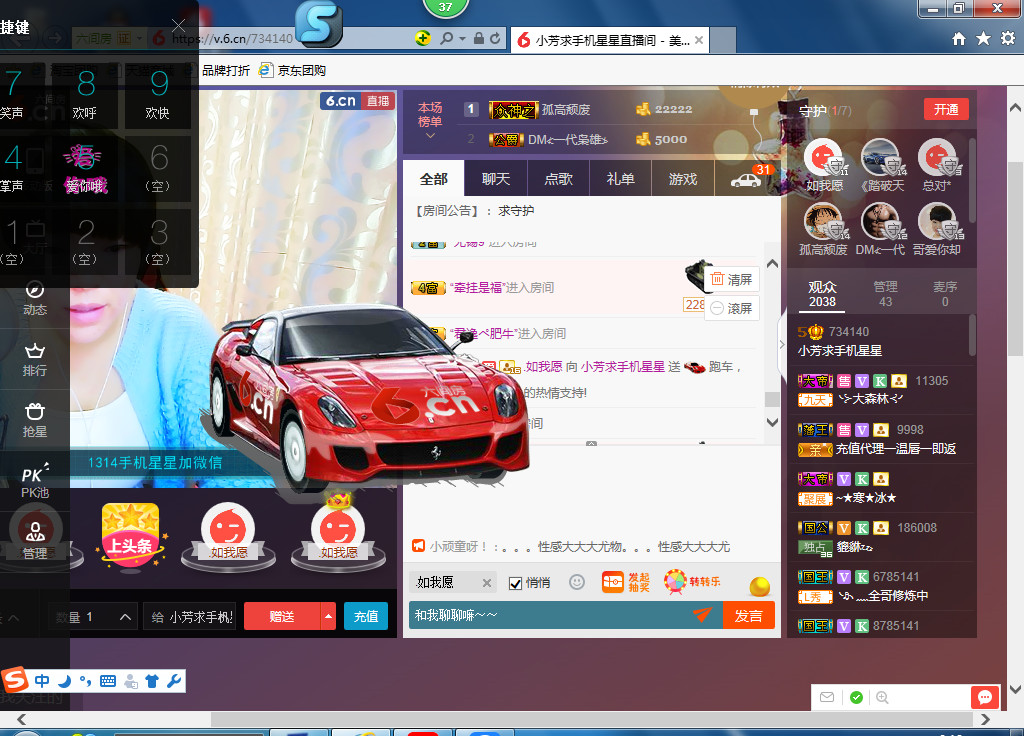Open the 管理 sidebar icon
The width and height of the screenshot is (1024, 736).
coord(35,541)
